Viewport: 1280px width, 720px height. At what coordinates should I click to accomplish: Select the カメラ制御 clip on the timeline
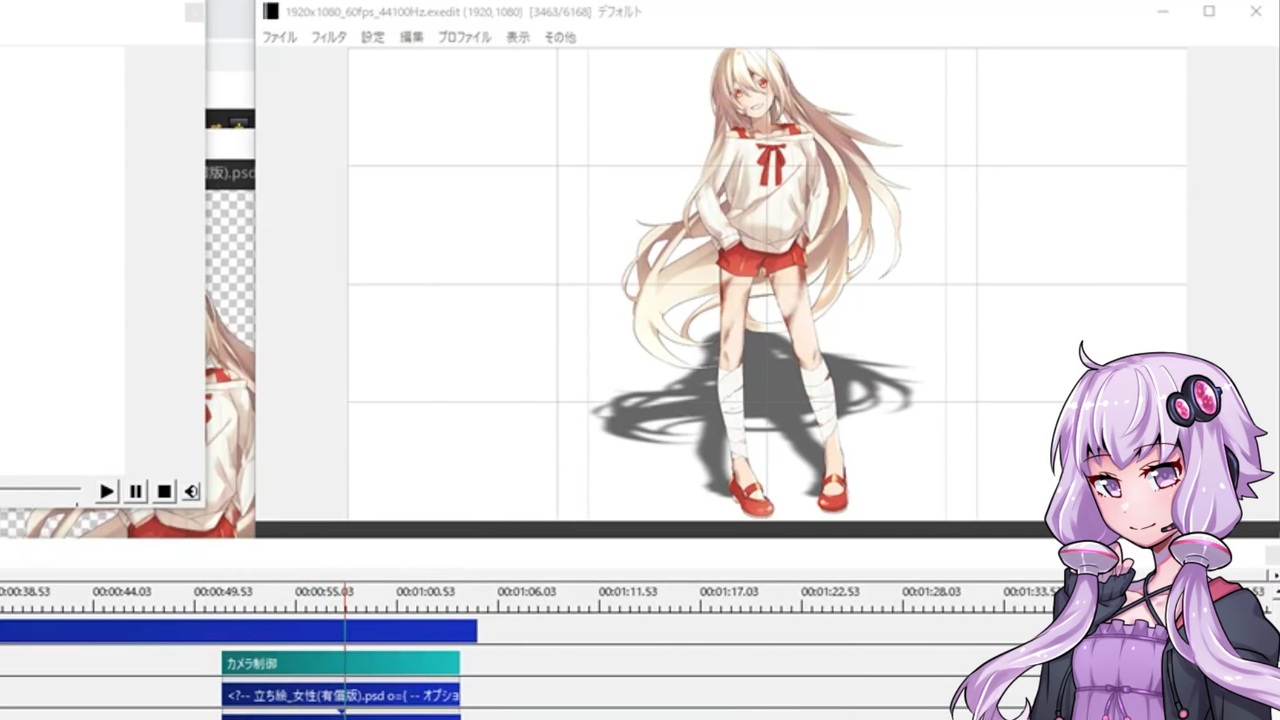coord(341,663)
